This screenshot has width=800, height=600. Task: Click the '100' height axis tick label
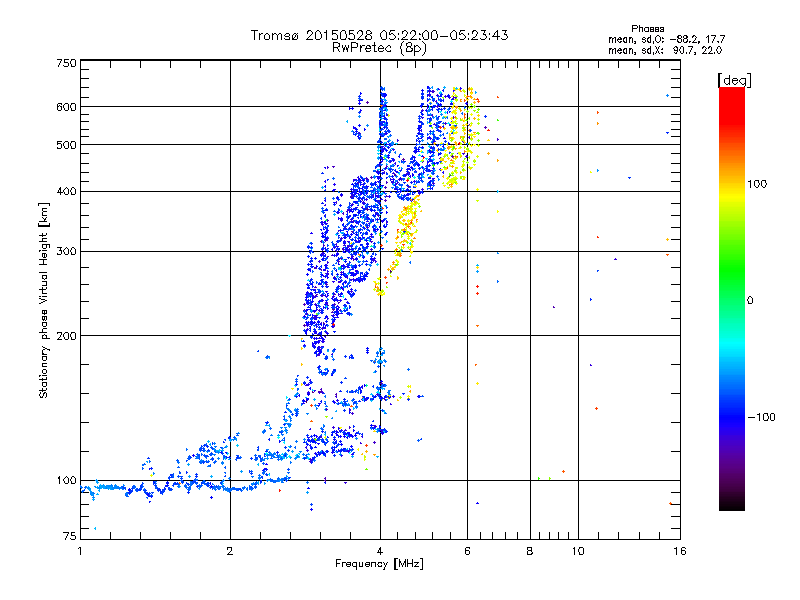click(66, 480)
